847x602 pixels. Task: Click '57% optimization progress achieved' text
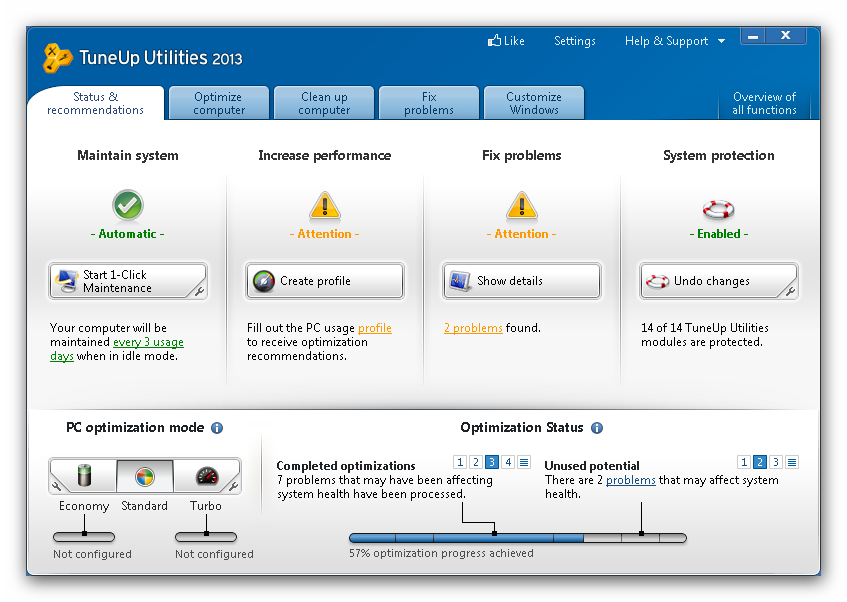pyautogui.click(x=441, y=553)
